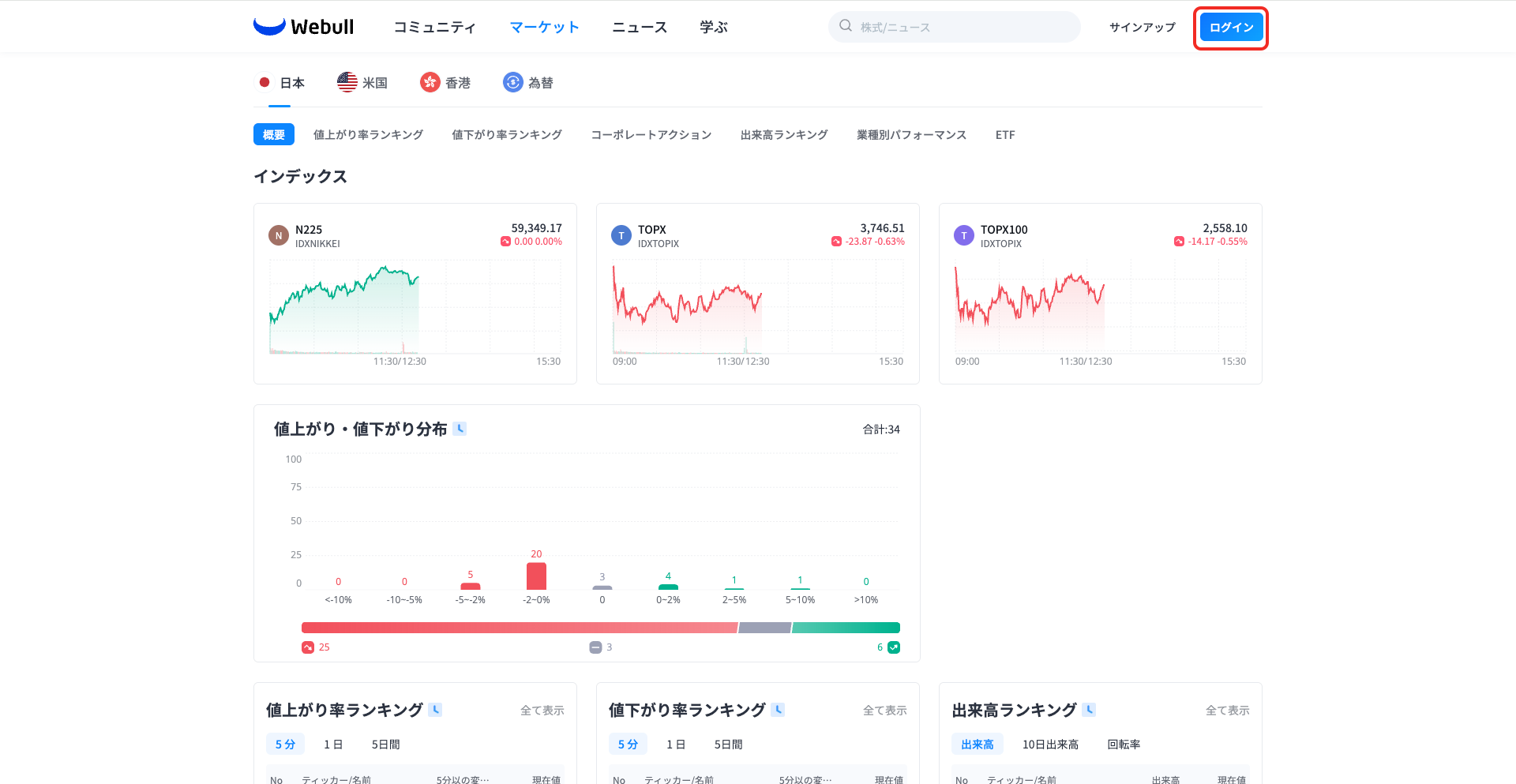Select the forex 為替 currency icon

[x=512, y=82]
